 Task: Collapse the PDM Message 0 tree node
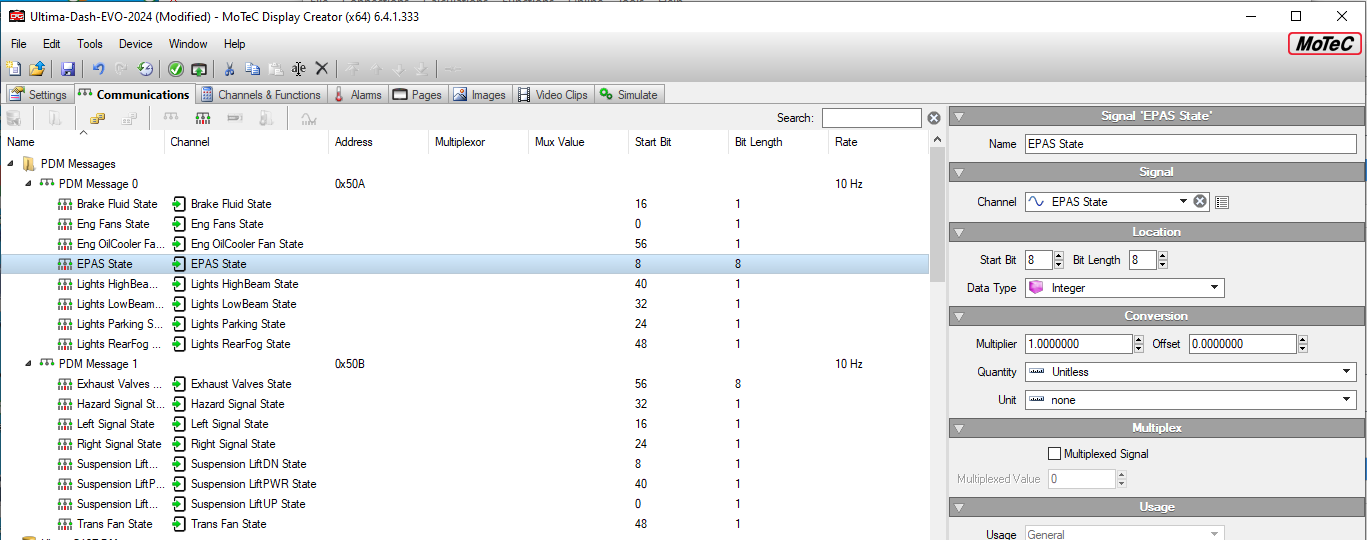(28, 184)
